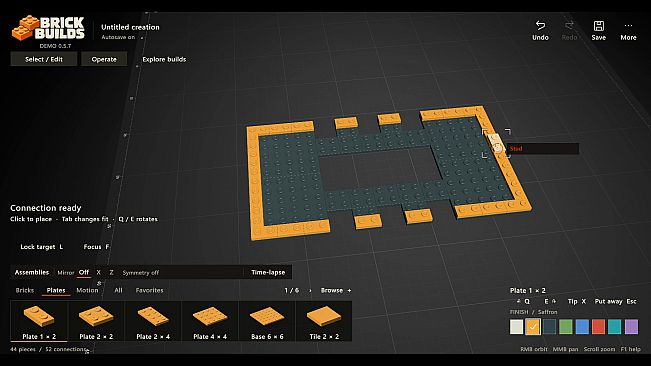Click the Untitled creation title
The height and width of the screenshot is (366, 651).
tap(130, 27)
